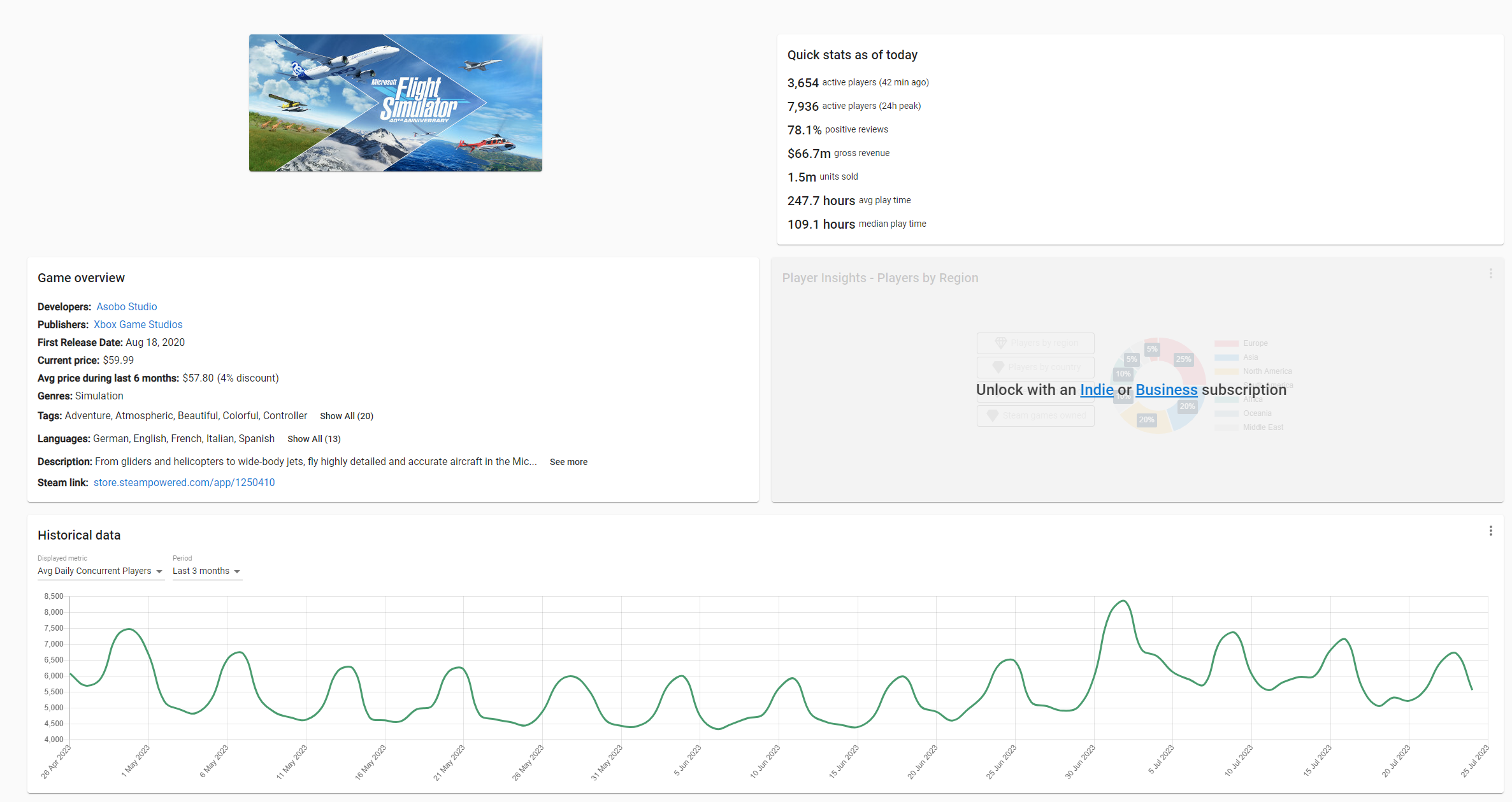Click the 1 May 2023 chart peak
The width and height of the screenshot is (1512, 802).
pyautogui.click(x=129, y=629)
